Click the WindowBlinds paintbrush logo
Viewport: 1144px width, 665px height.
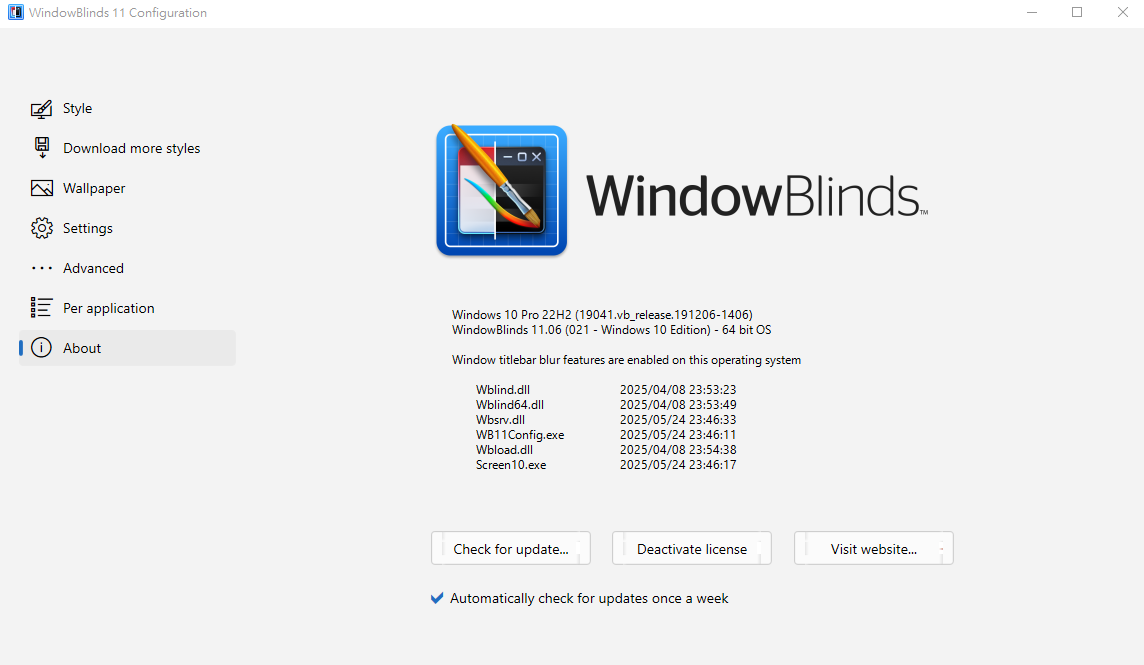501,191
